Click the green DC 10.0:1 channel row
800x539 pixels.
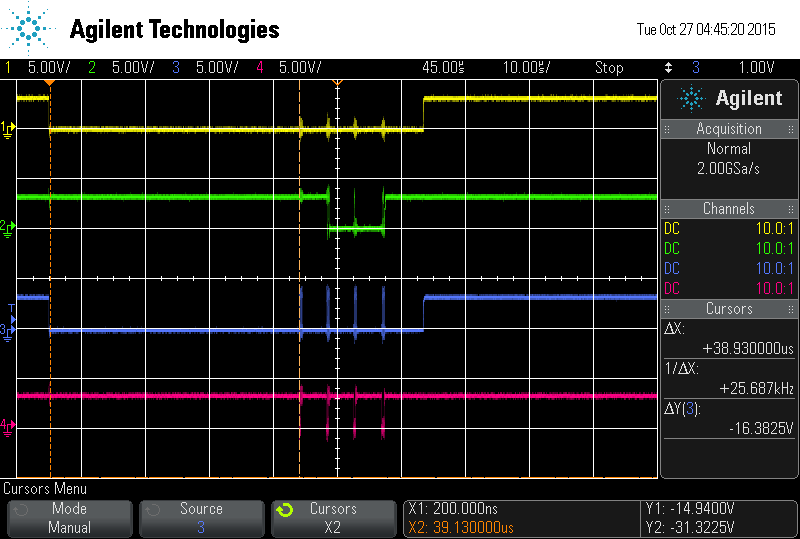(x=729, y=248)
